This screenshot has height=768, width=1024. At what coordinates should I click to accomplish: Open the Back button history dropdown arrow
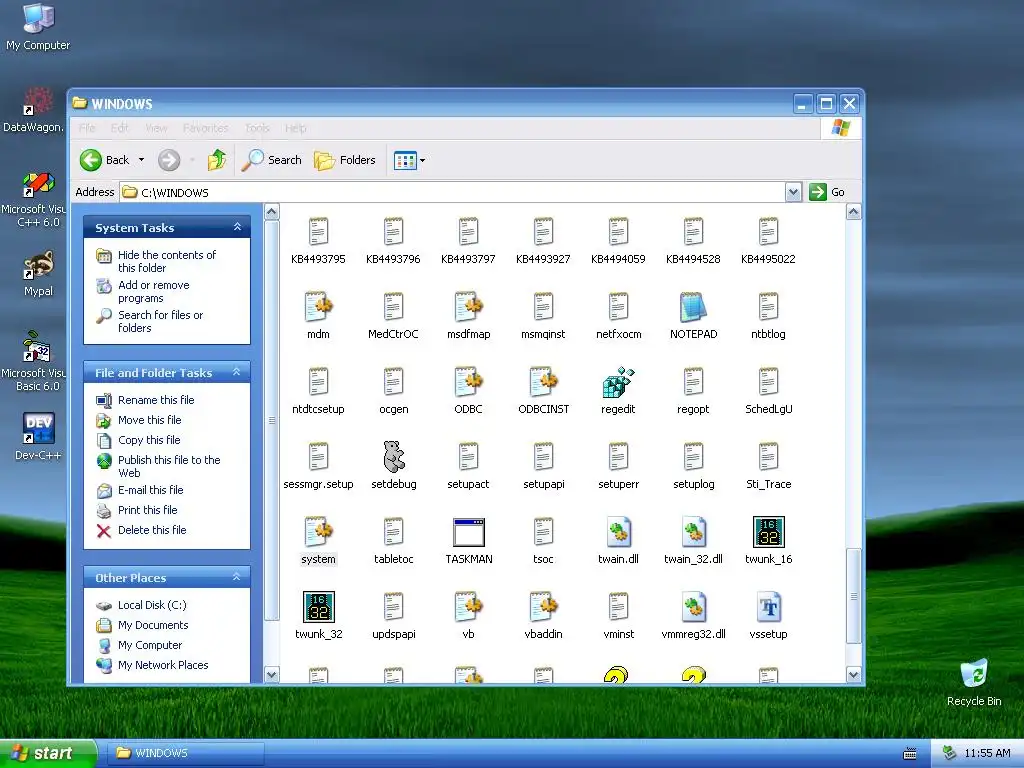tap(141, 160)
